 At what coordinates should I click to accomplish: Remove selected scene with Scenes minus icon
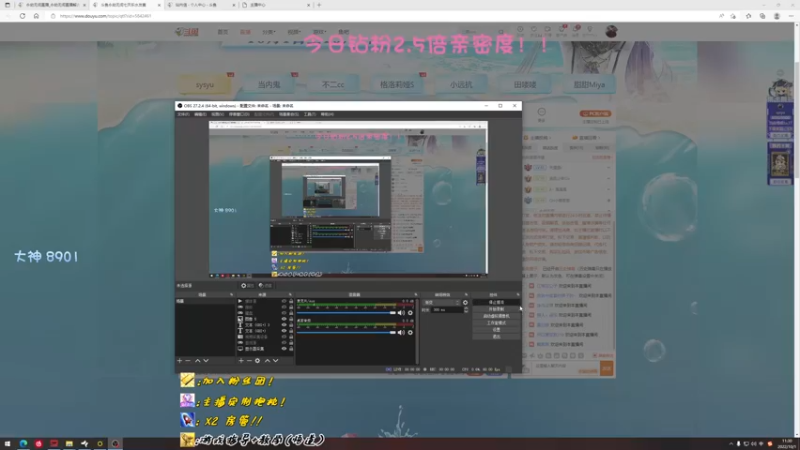tap(188, 361)
